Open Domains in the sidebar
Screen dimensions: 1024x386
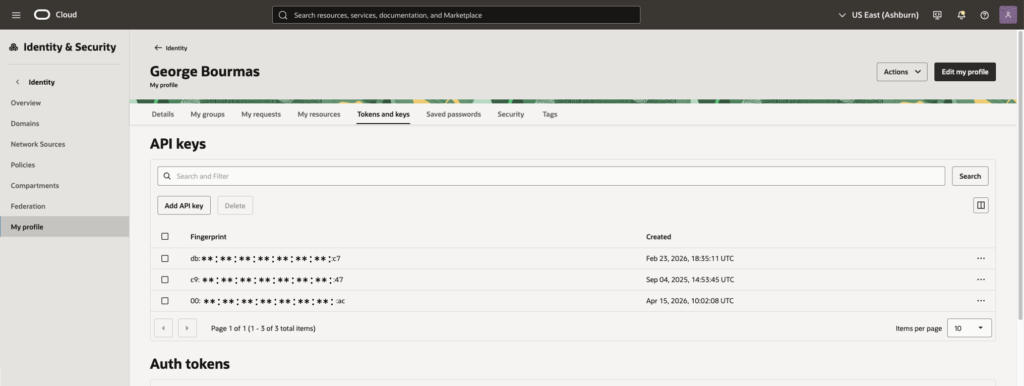(64, 123)
